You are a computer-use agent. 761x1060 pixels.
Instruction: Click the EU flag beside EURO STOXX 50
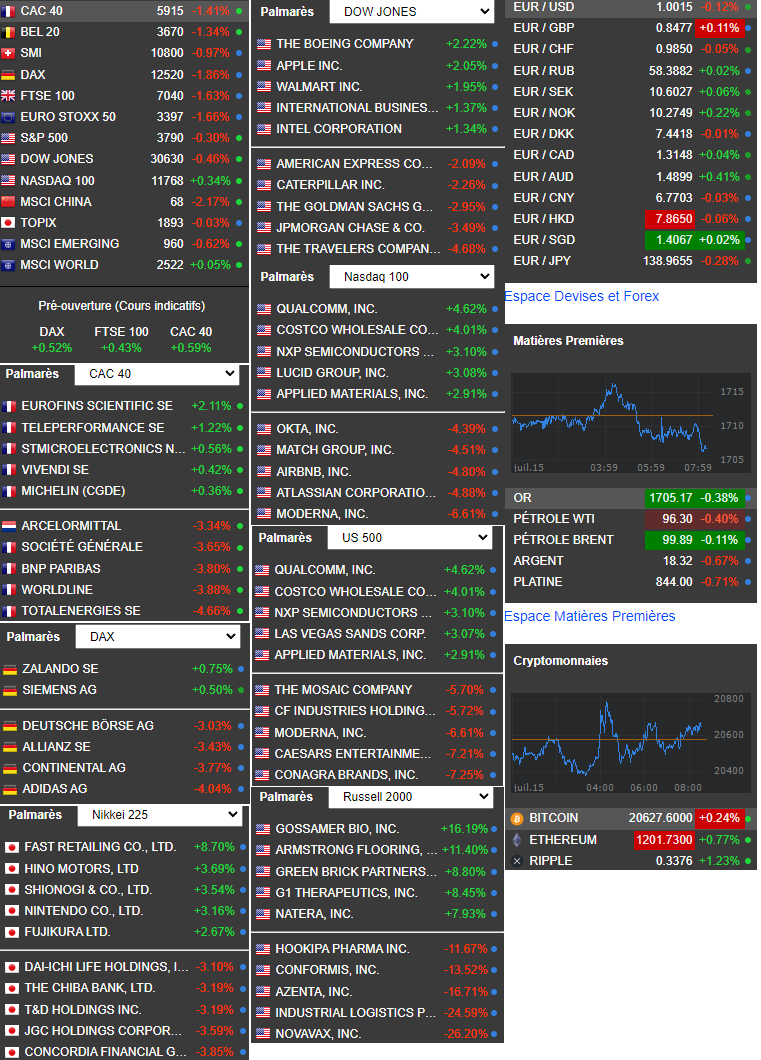(x=8, y=116)
